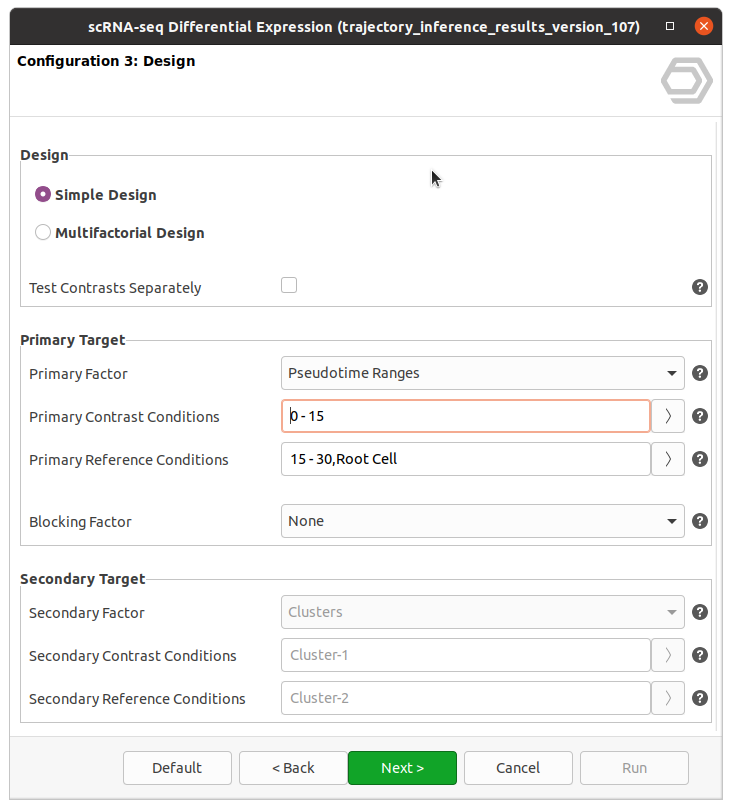Click help icon for Test Contrasts Separately
This screenshot has height=809, width=732.
(700, 287)
